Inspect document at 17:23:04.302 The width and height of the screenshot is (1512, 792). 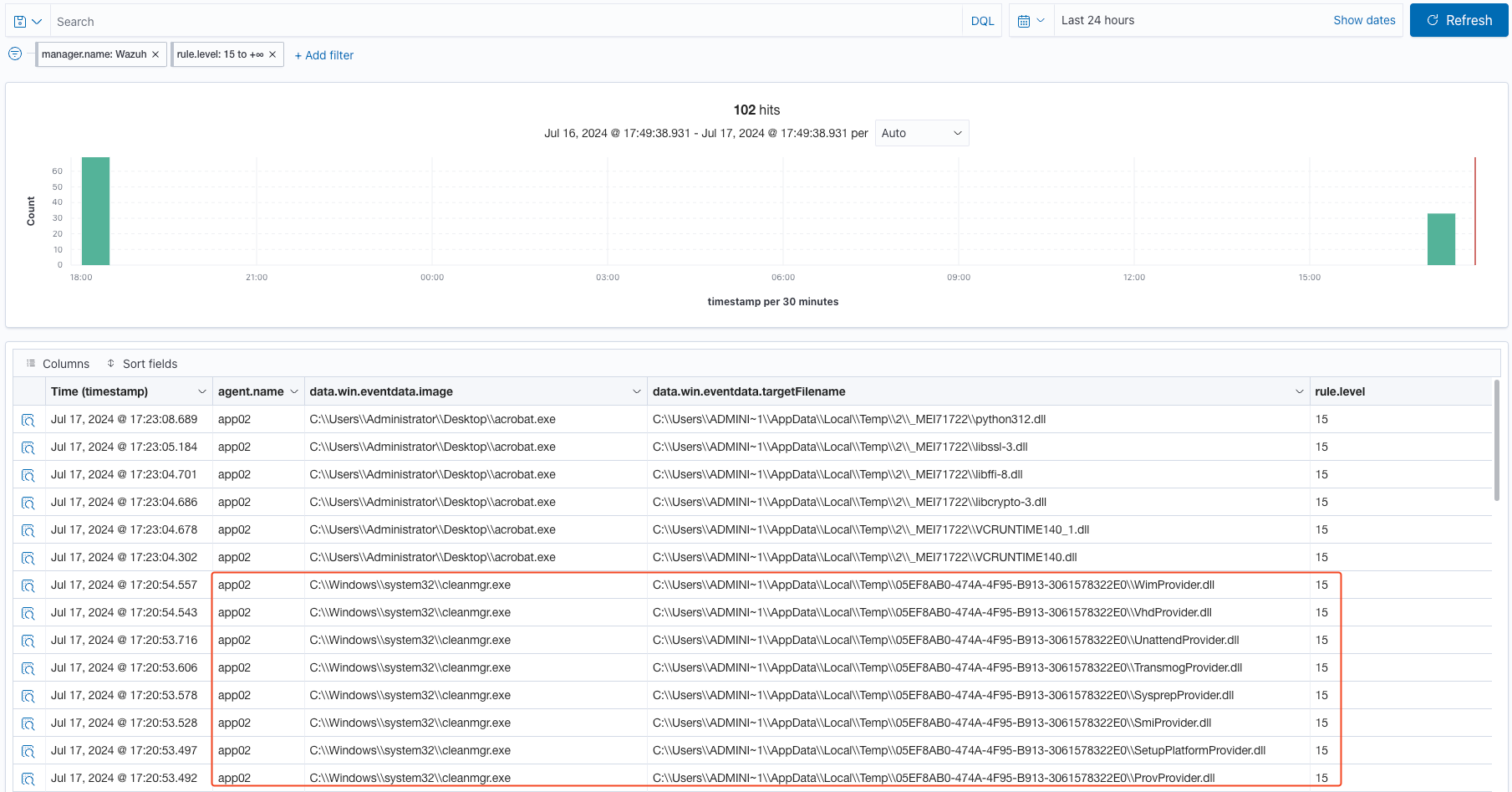pos(28,558)
